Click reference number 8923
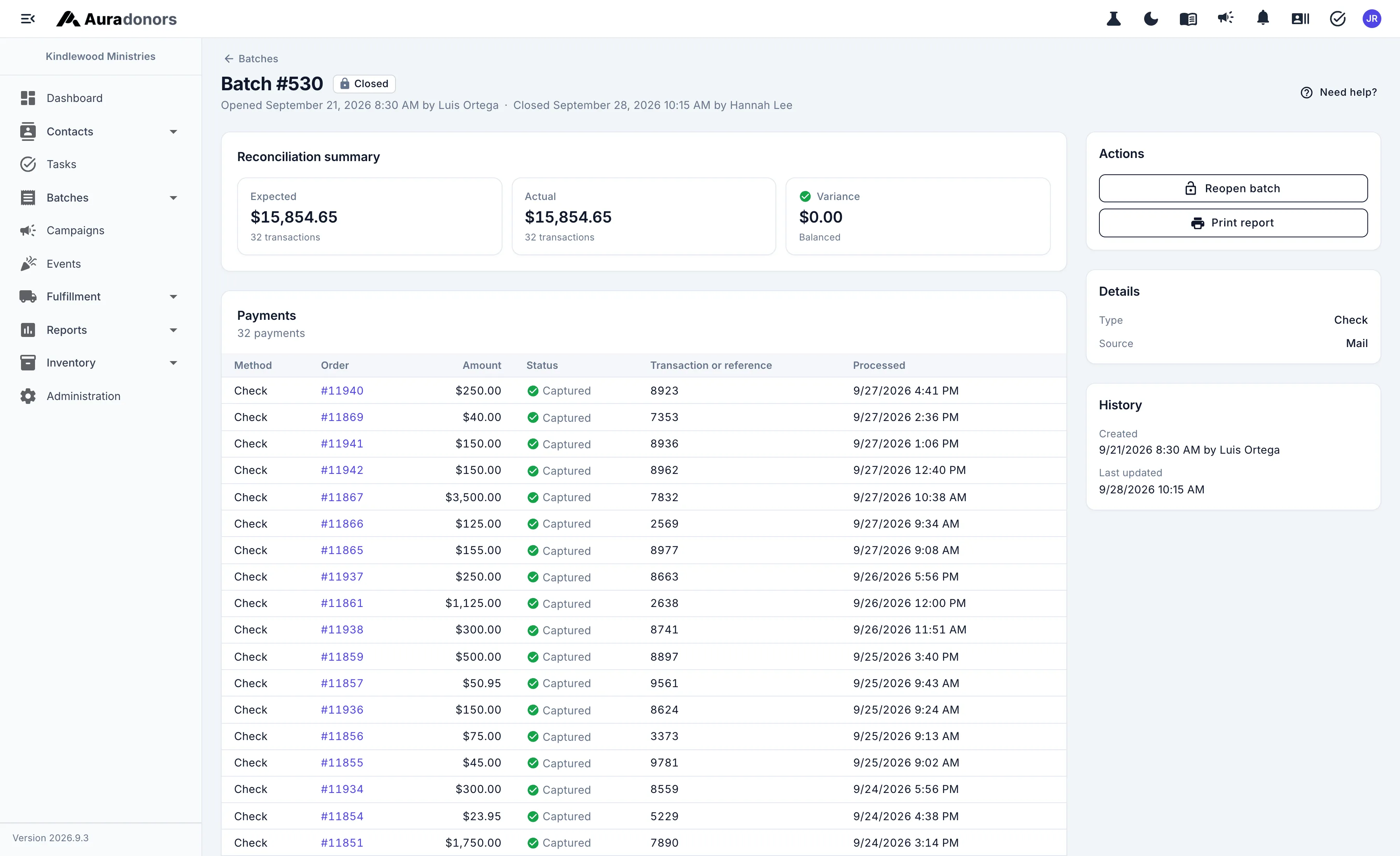 (x=664, y=391)
